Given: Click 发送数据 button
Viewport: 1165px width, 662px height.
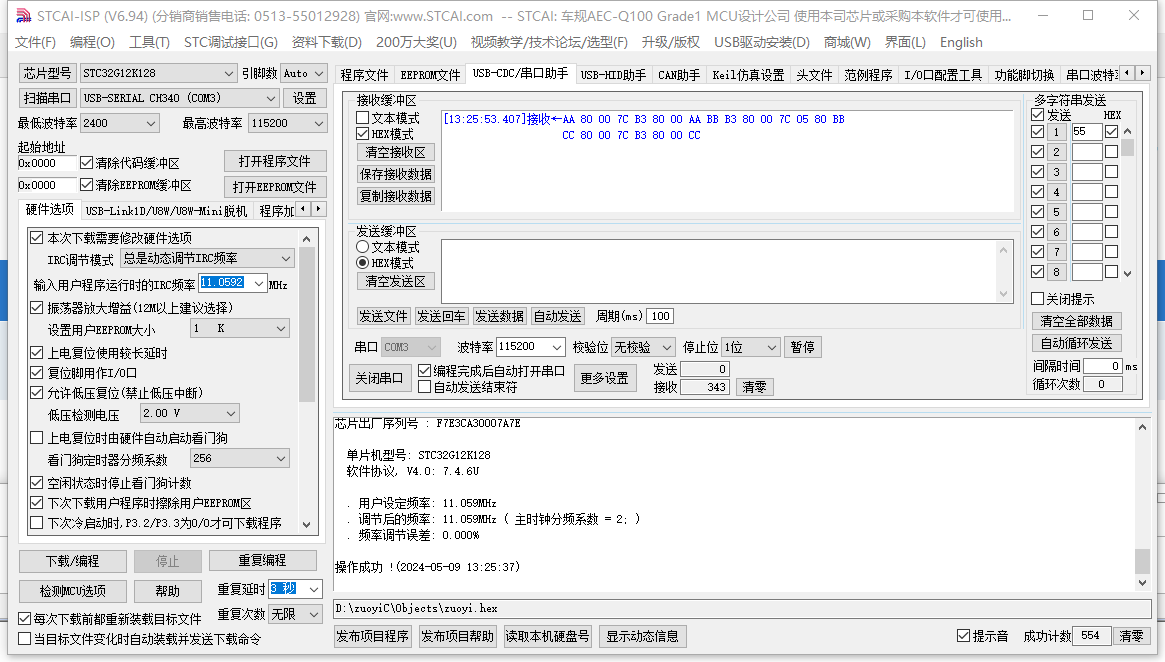Looking at the screenshot, I should pos(499,317).
